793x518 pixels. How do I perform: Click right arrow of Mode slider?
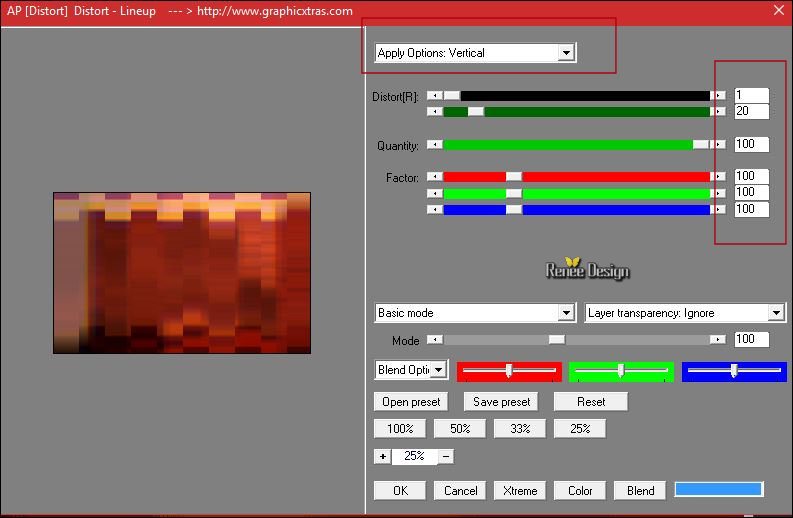coord(718,339)
